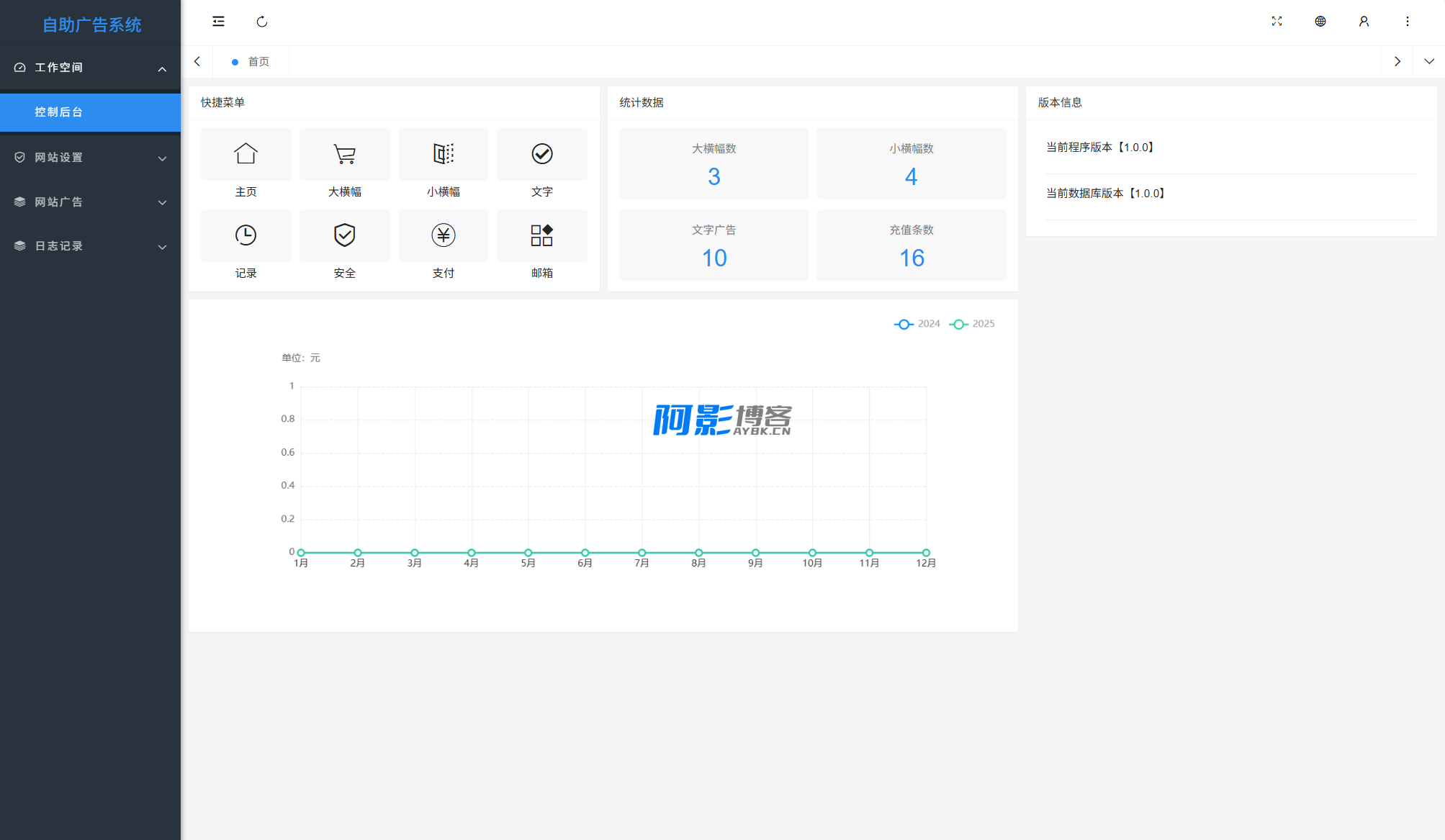1445x840 pixels.
Task: Open the tab options dropdown arrow
Action: [1428, 62]
